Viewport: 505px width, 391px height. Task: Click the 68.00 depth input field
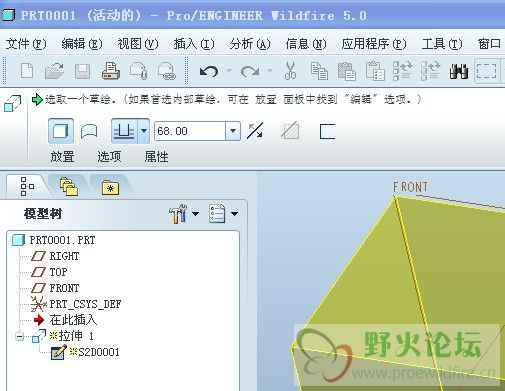[x=190, y=131]
